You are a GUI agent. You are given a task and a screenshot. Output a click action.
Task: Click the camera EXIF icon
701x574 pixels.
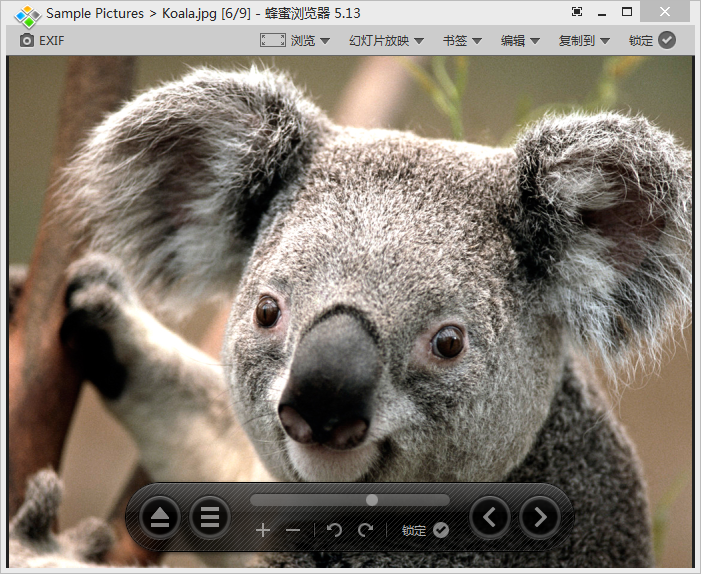click(27, 41)
